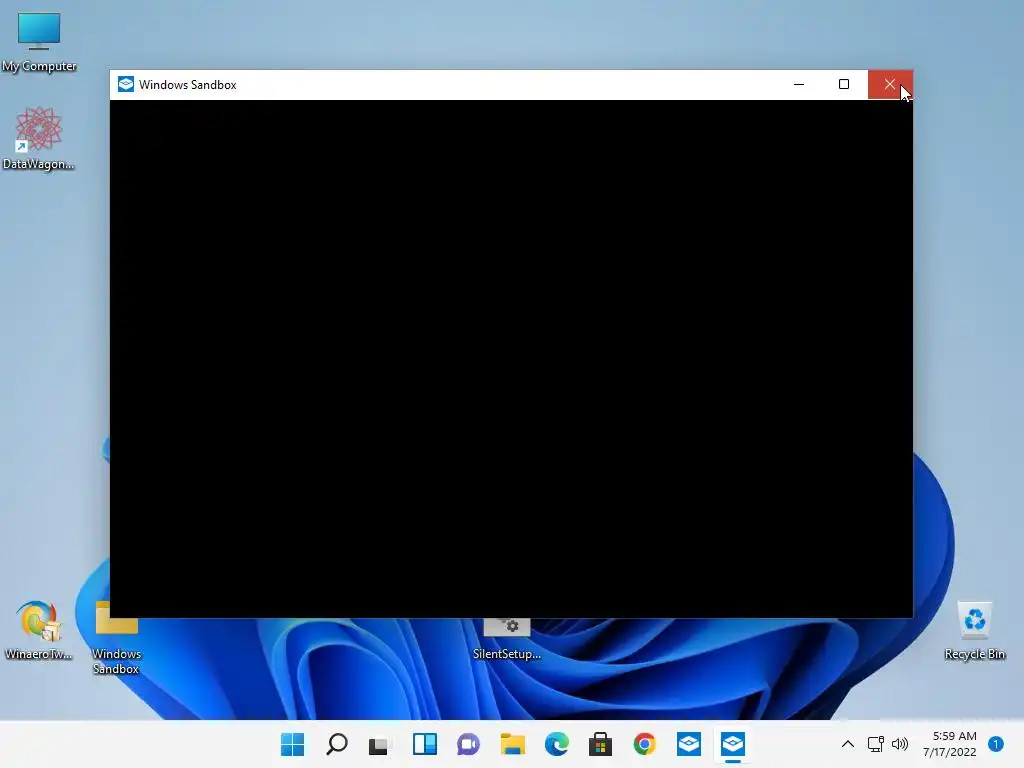Open File Explorer from taskbar
Screen dimensions: 1024x768
tap(513, 744)
